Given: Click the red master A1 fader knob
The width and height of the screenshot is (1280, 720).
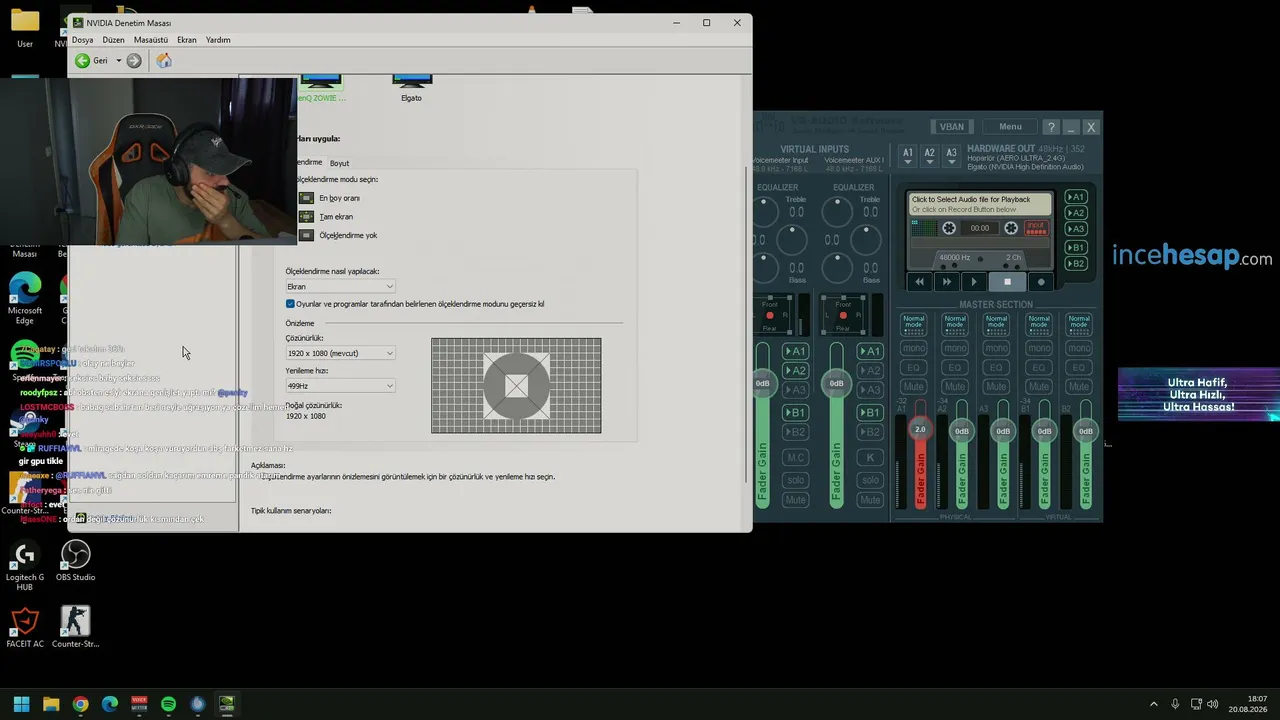Looking at the screenshot, I should click(920, 430).
